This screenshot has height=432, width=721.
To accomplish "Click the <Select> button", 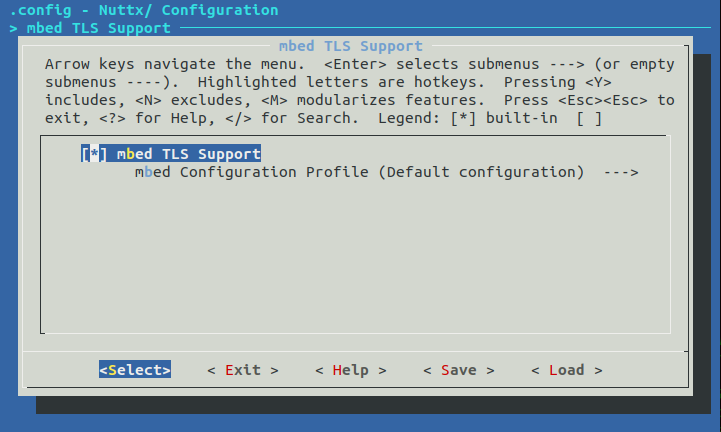I will click(135, 369).
